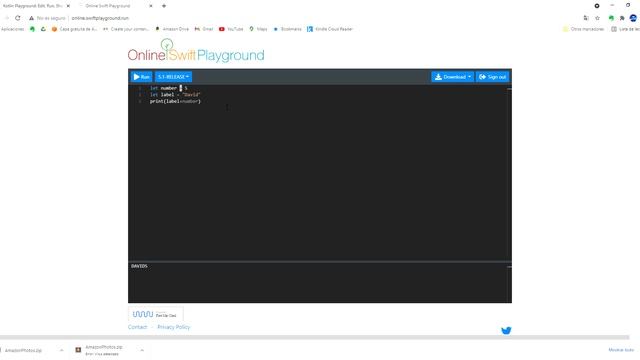640x360 pixels.
Task: Click the DAVID5 output text
Action: [x=139, y=266]
